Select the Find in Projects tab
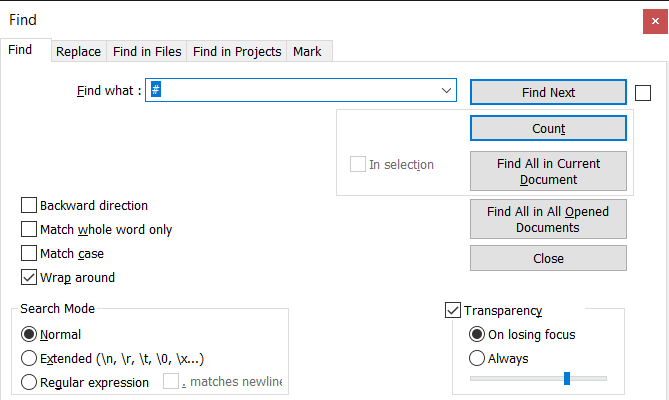The image size is (669, 400). point(237,52)
